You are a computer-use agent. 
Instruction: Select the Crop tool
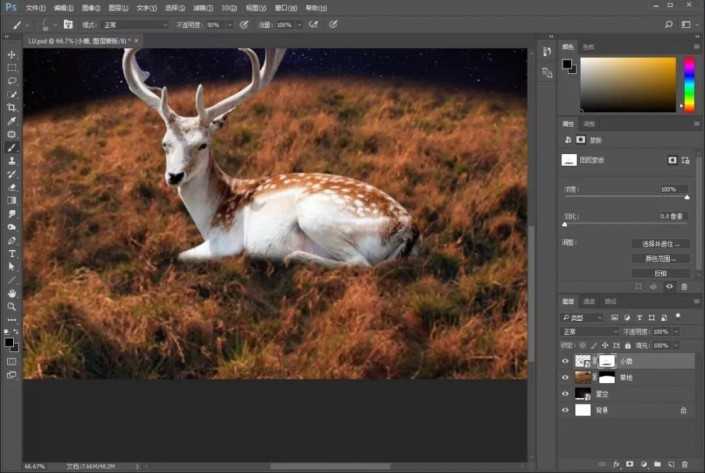coord(12,107)
